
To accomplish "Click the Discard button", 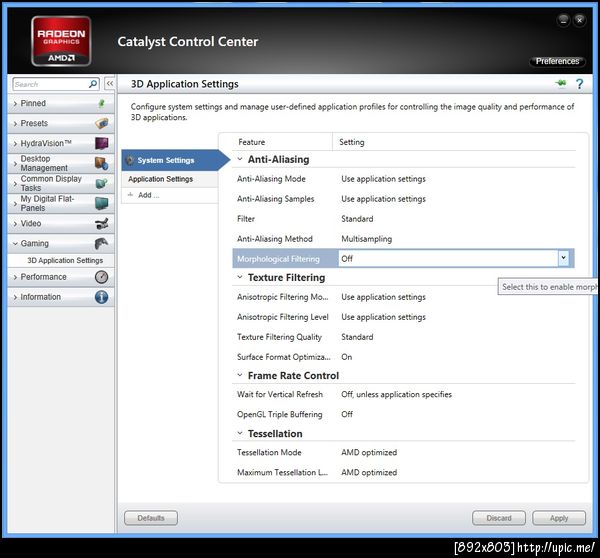I will tap(499, 518).
